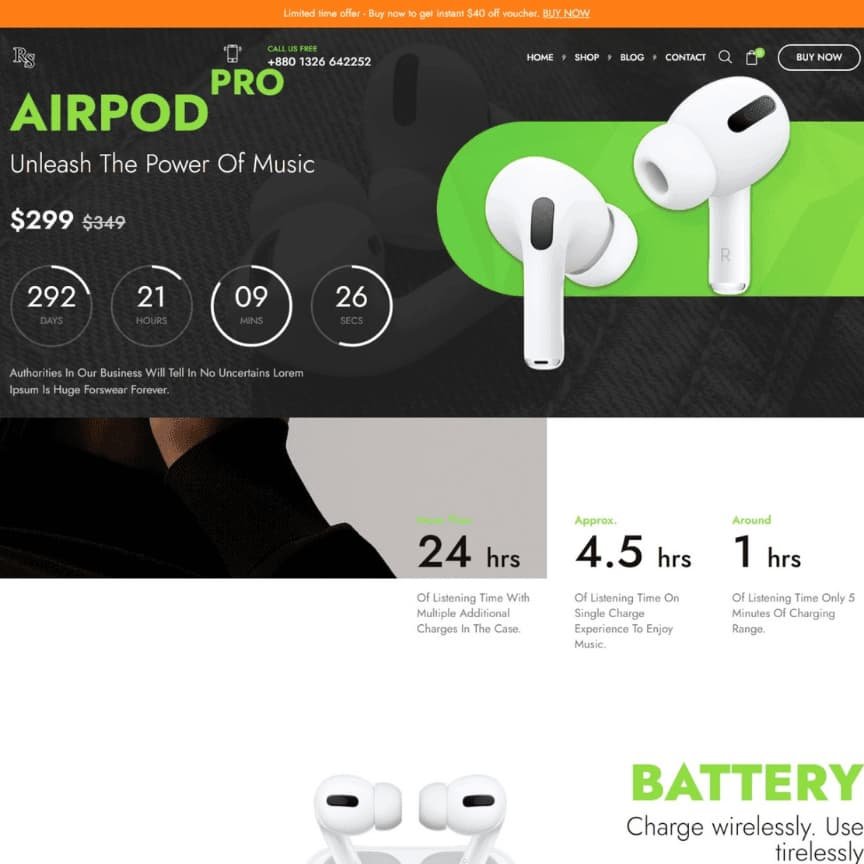The height and width of the screenshot is (864, 864).
Task: Click the arrow separator after Shop
Action: (x=609, y=57)
